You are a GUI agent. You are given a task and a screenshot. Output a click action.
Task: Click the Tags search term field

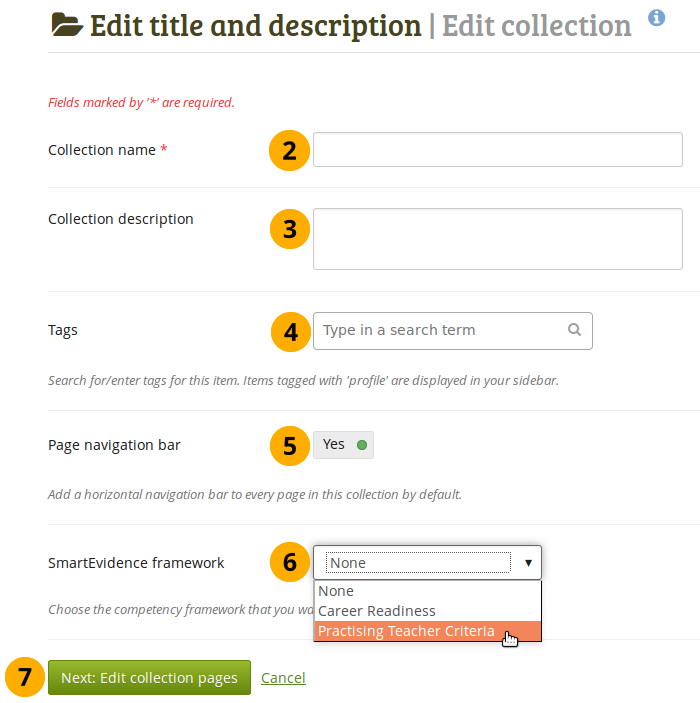[440, 330]
